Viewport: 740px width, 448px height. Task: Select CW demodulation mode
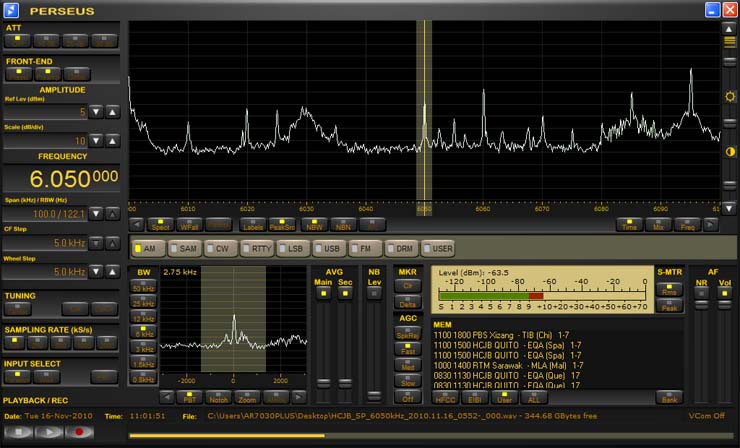click(221, 248)
